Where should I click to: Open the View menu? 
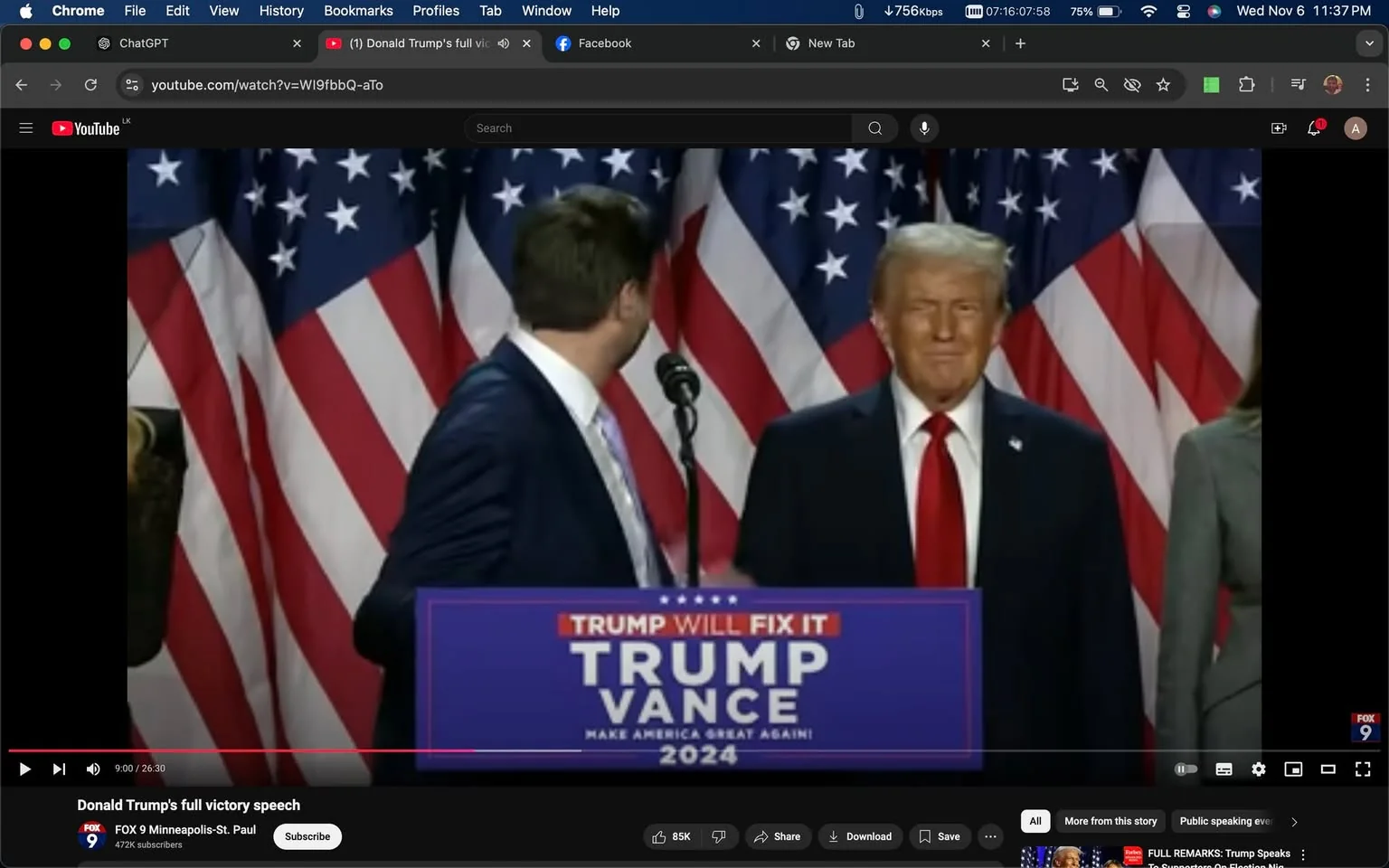click(x=223, y=11)
